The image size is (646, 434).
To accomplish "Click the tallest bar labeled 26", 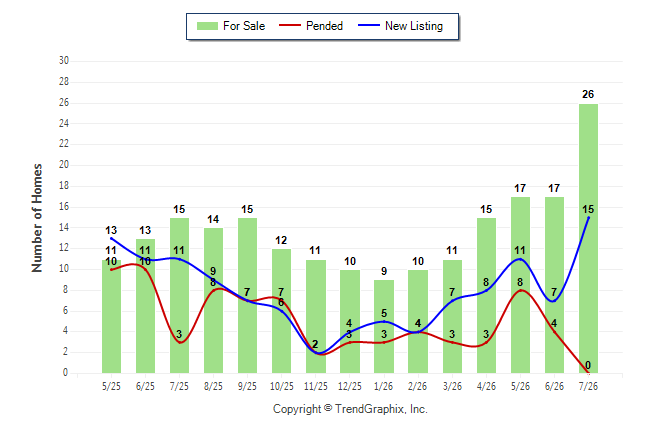I will click(x=588, y=238).
